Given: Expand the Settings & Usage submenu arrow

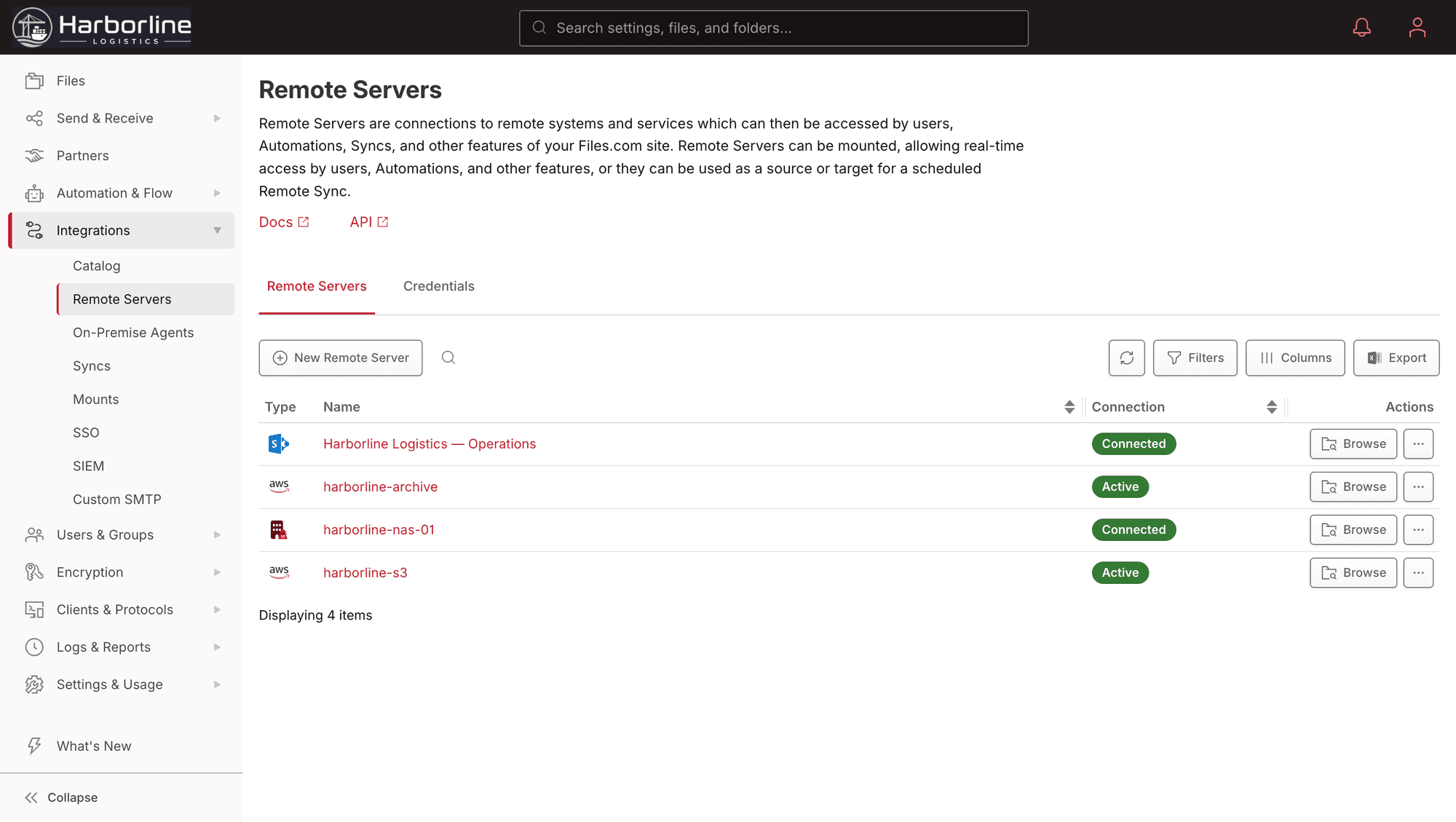Looking at the screenshot, I should point(217,684).
